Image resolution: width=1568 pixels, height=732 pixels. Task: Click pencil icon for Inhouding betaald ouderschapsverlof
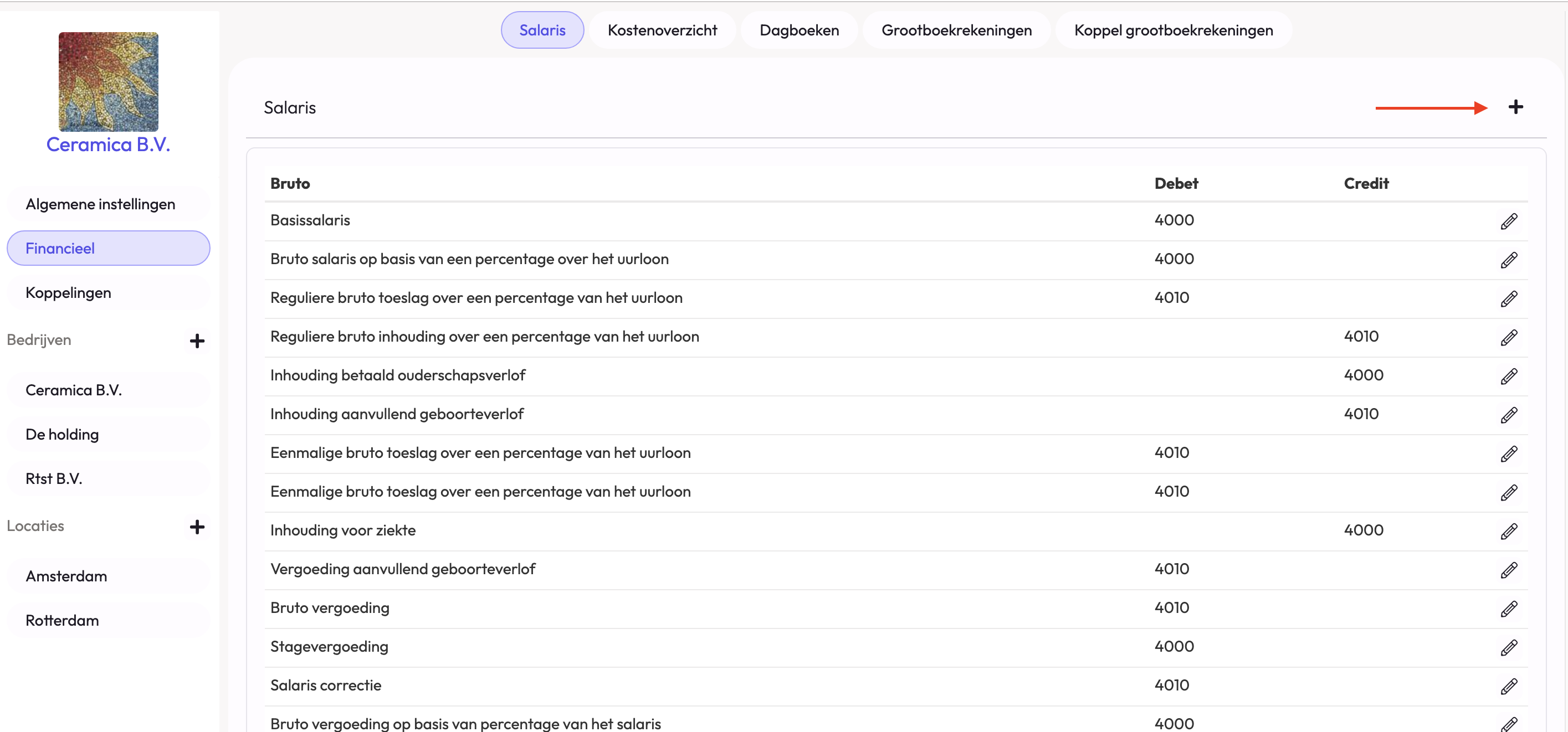[x=1508, y=376]
